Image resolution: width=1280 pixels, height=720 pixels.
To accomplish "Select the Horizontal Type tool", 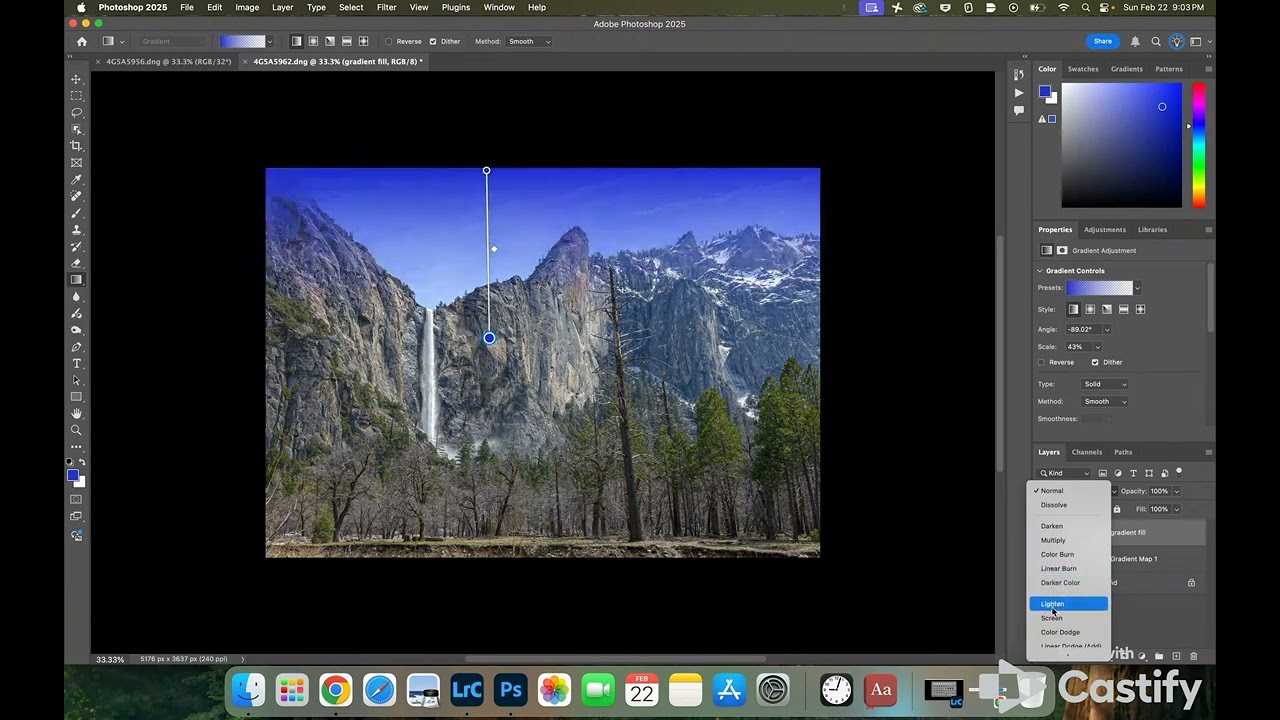I will (76, 364).
